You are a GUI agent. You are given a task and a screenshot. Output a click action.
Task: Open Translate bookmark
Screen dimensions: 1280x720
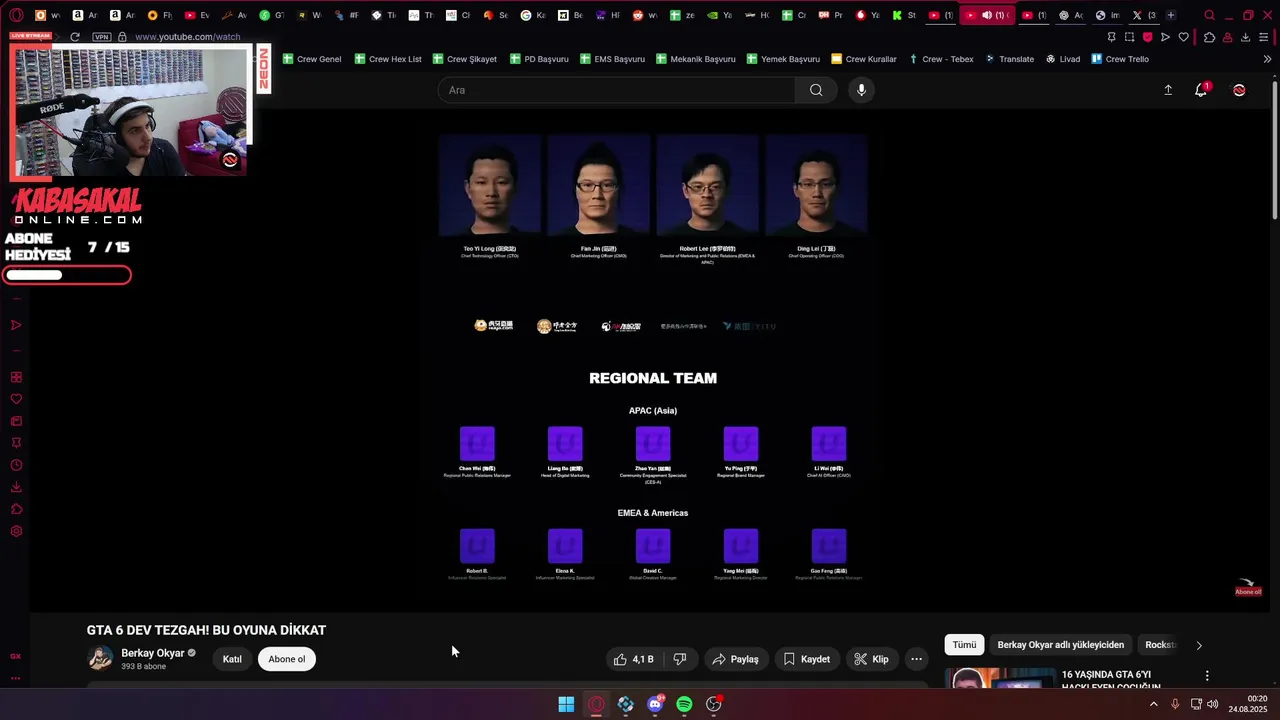[x=1009, y=59]
